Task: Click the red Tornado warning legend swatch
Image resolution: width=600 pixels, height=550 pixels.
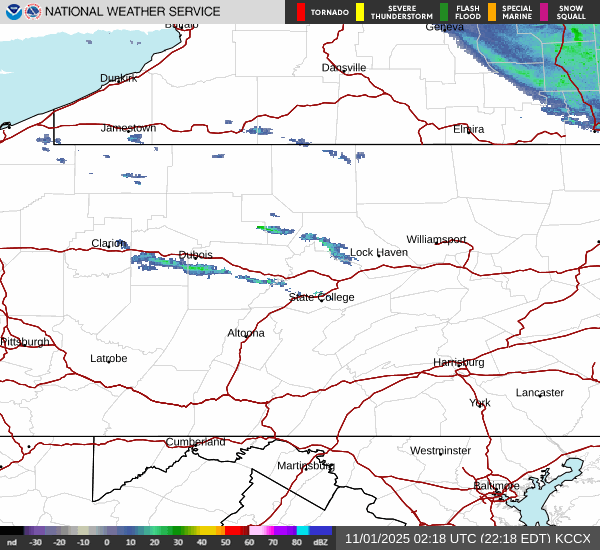Action: tap(301, 12)
